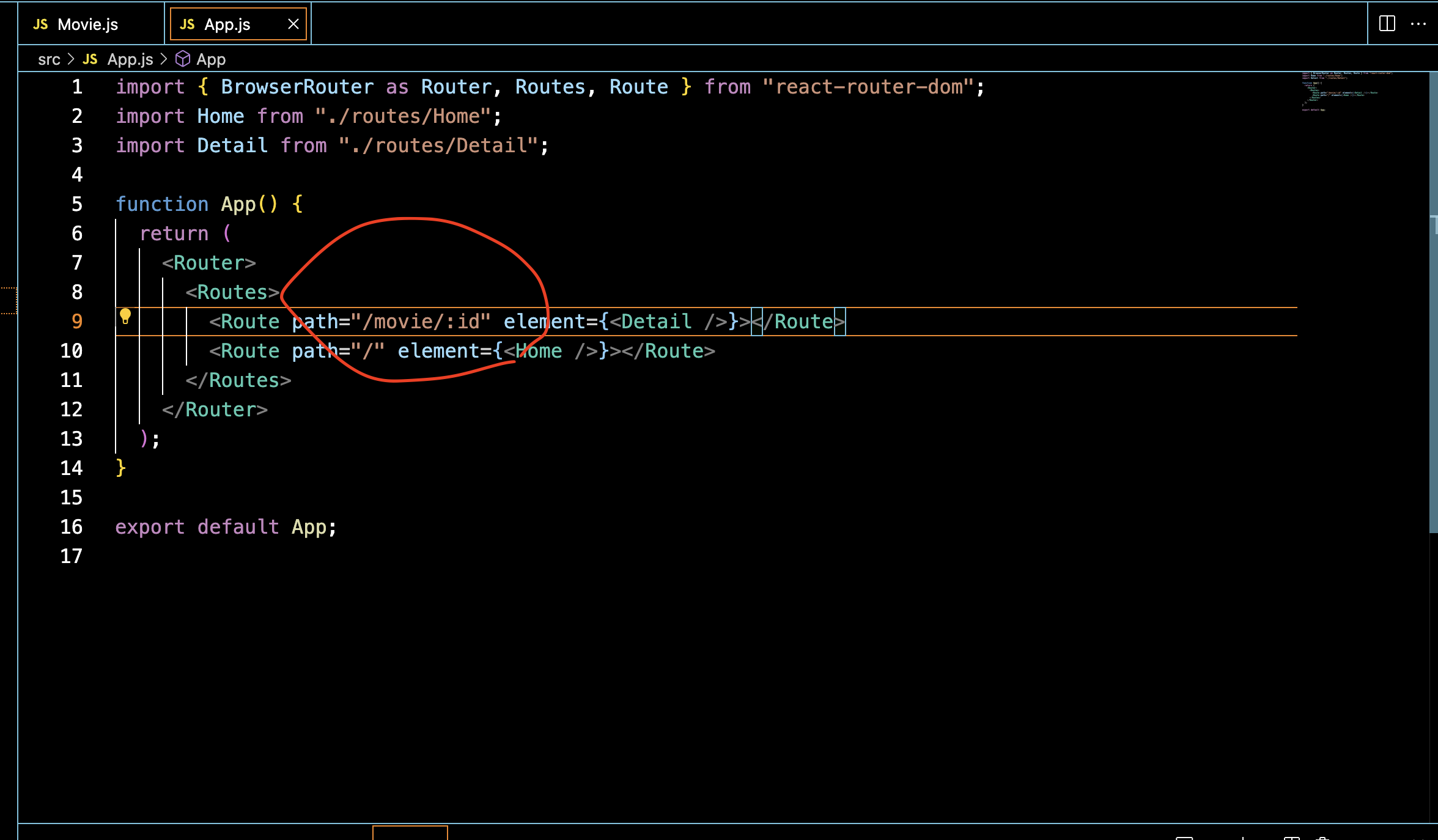
Task: Click the JS file icon on Movie.js tab
Action: point(40,24)
